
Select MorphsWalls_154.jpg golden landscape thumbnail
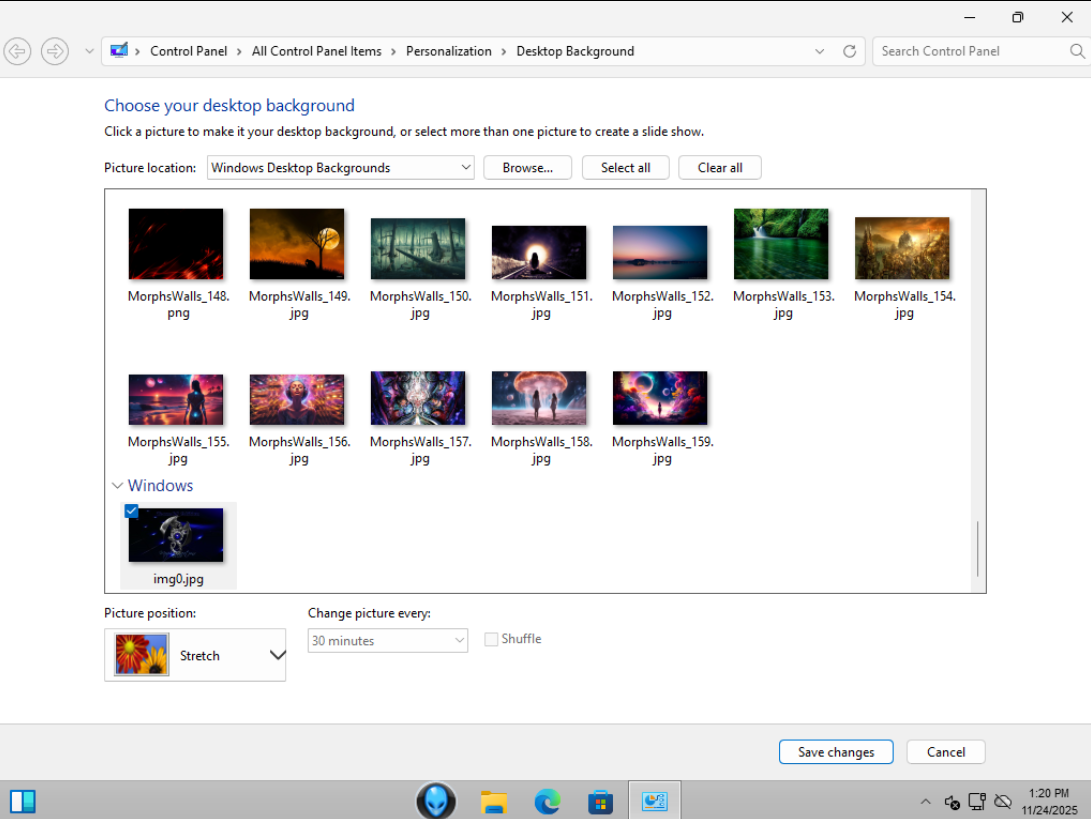(x=902, y=248)
